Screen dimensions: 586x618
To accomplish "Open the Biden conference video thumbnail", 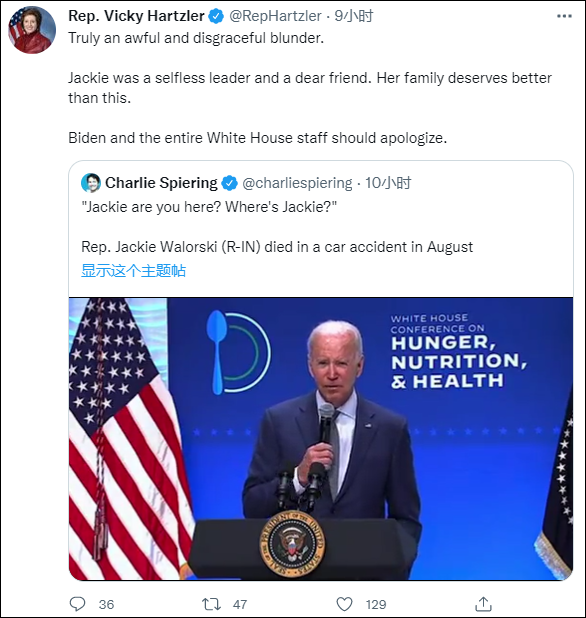I will [321, 439].
